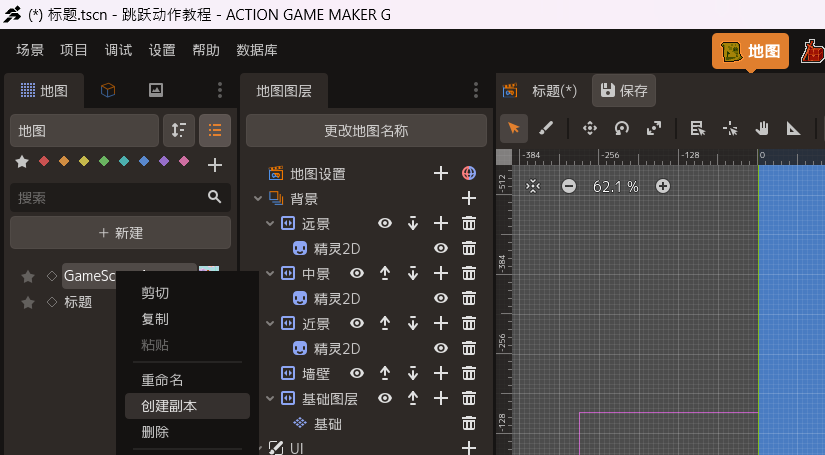
Task: Toggle visibility of 远景 精灵2D sprite
Action: [441, 248]
